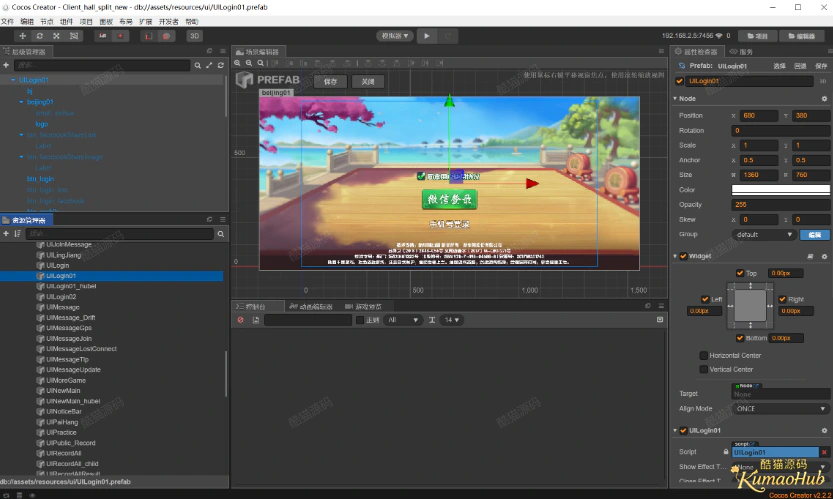Select the move transform tool

coord(22,36)
